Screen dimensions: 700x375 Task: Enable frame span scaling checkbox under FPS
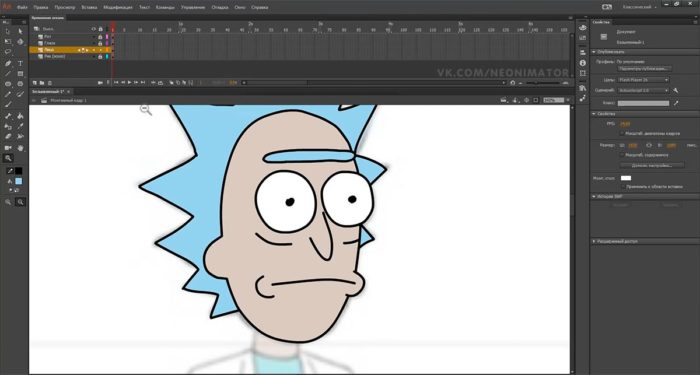(622, 133)
